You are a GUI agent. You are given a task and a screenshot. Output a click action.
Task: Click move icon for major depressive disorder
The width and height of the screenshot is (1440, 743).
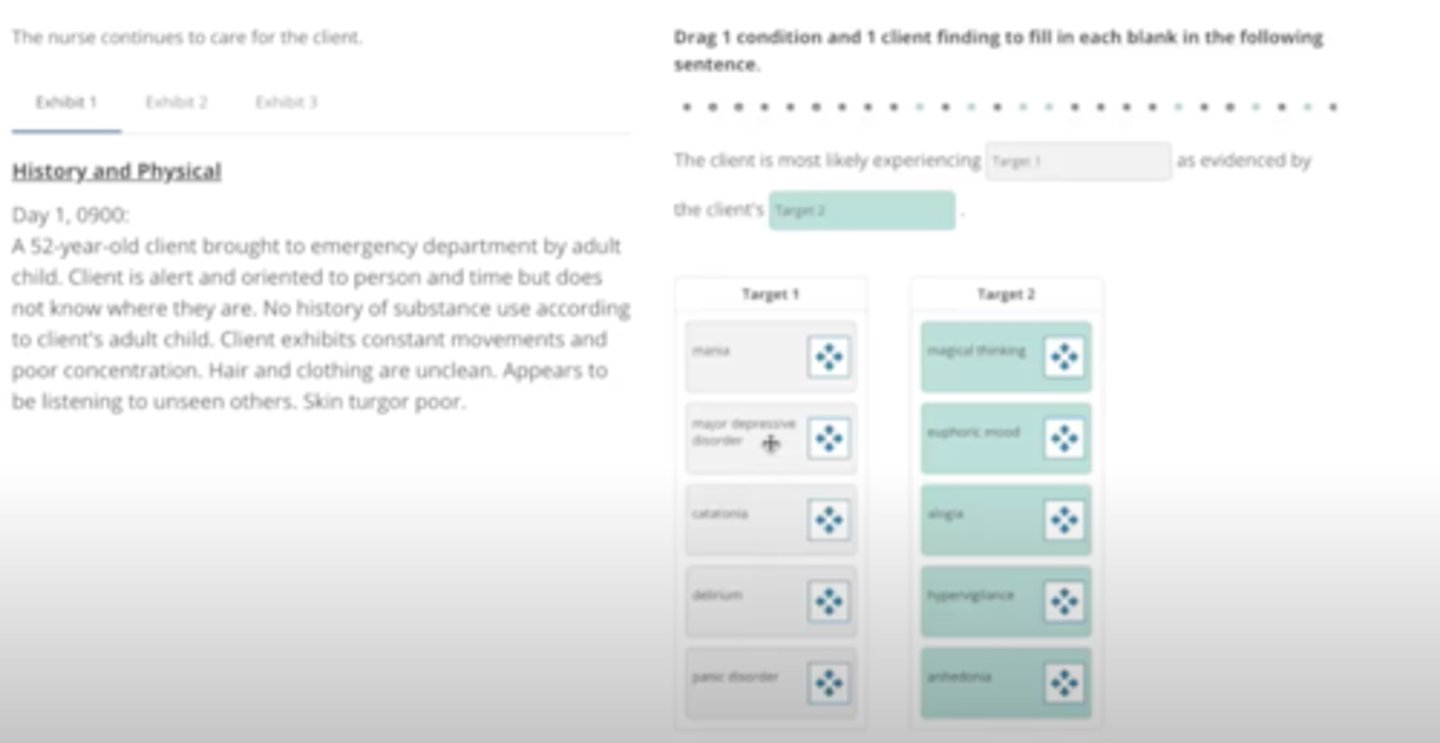click(828, 439)
